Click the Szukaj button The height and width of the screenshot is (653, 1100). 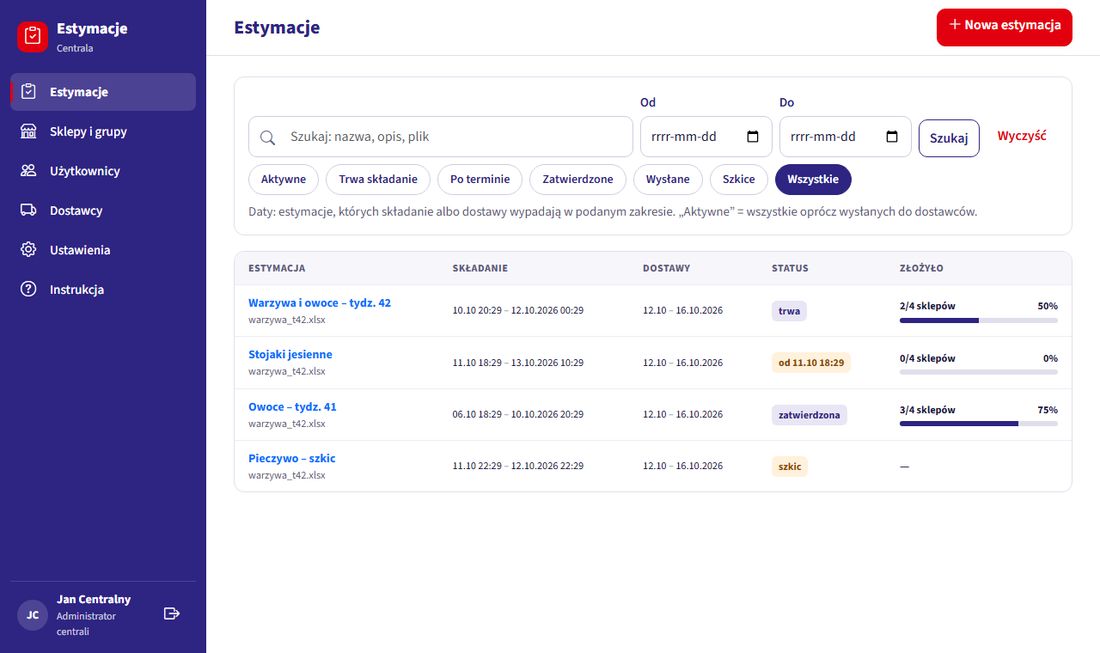pos(949,138)
